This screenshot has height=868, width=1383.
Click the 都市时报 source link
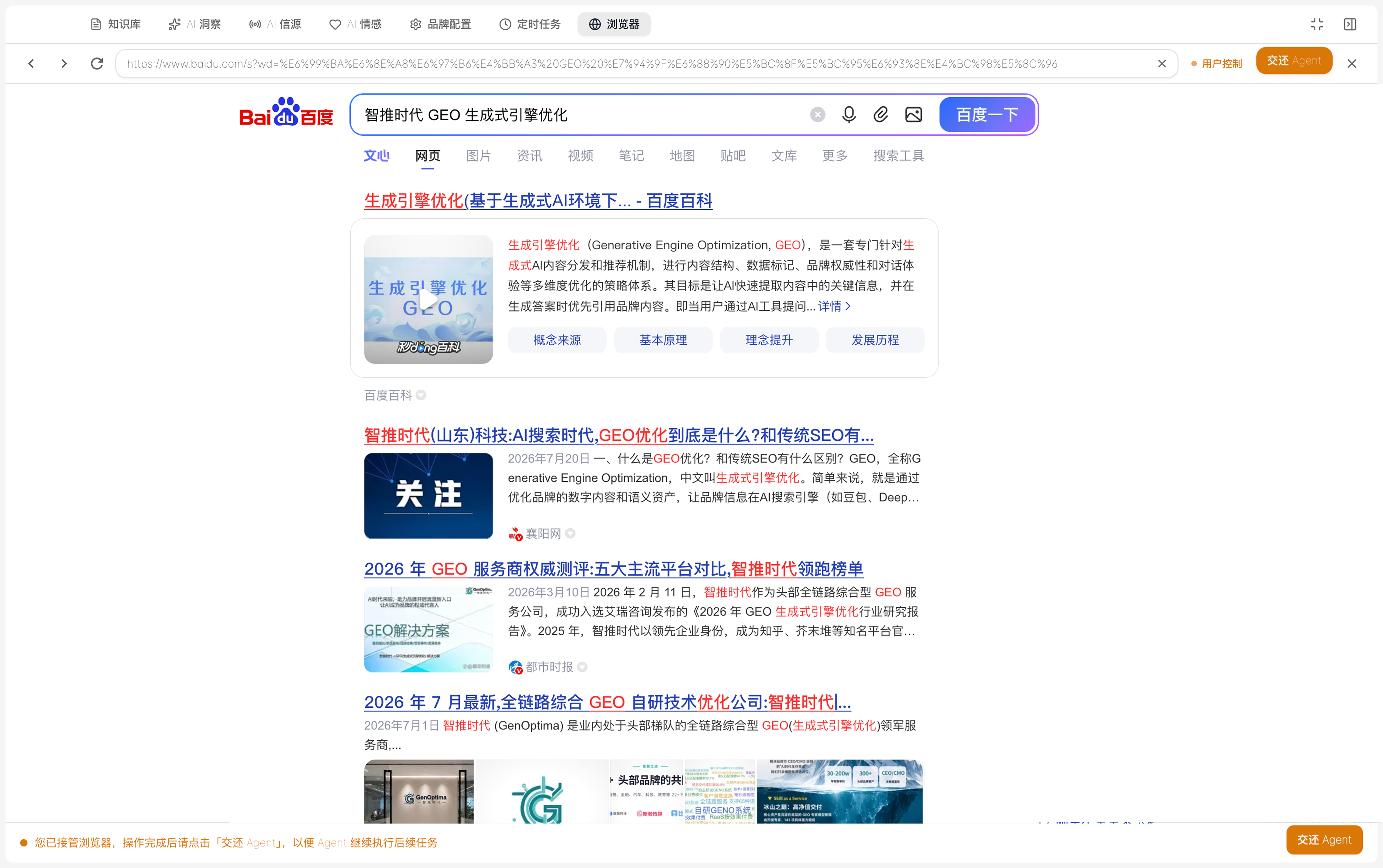549,666
